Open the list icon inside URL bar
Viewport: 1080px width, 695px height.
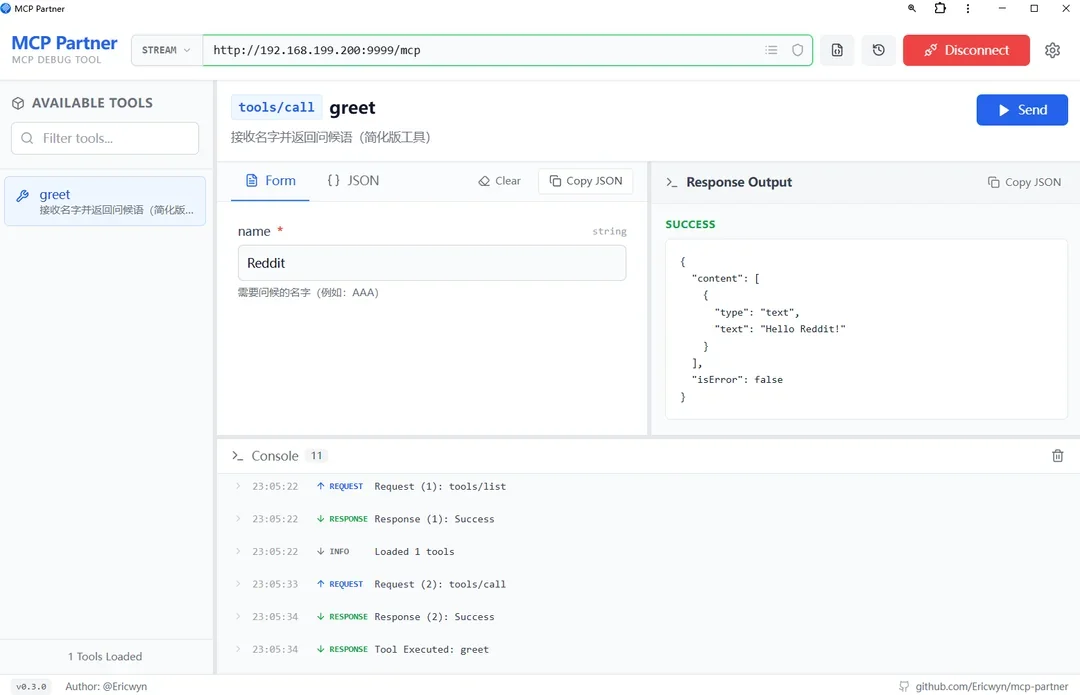click(771, 50)
